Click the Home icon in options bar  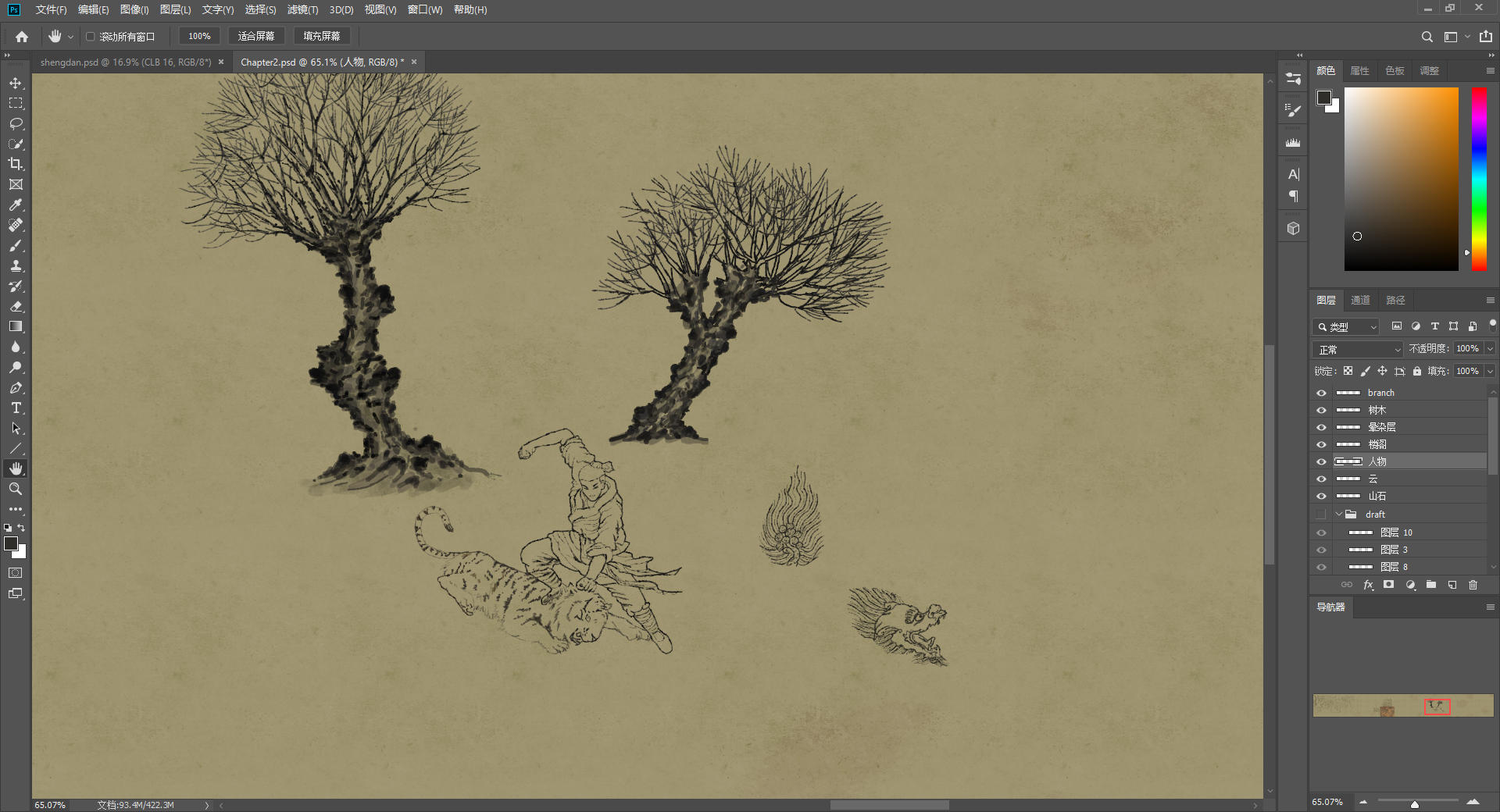click(x=22, y=37)
